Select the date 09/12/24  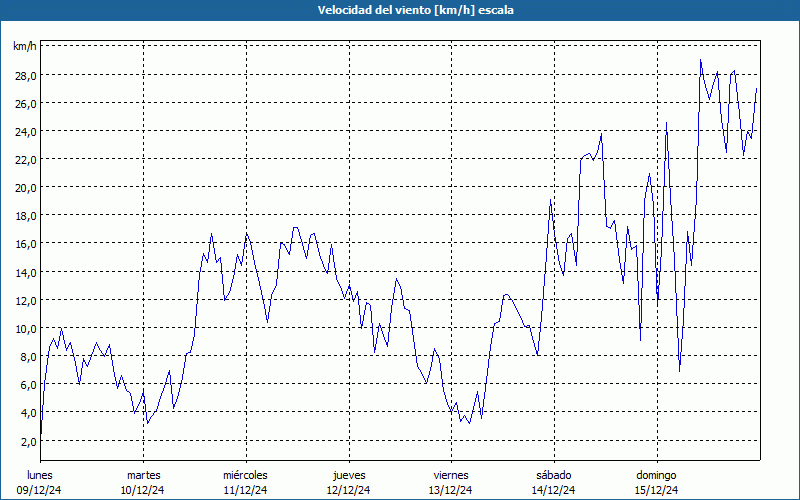tap(39, 490)
